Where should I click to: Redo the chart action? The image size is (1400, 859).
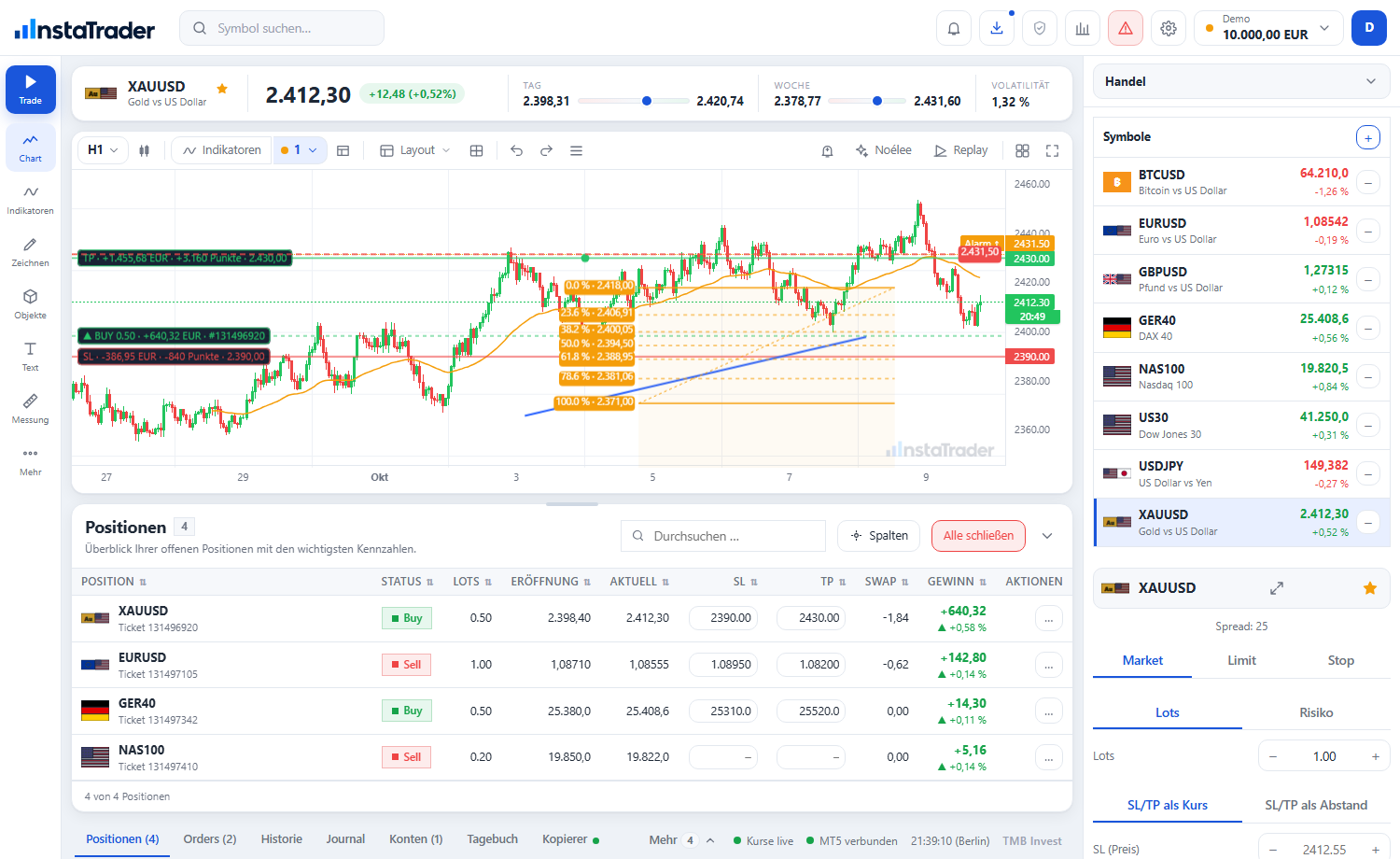click(x=546, y=150)
